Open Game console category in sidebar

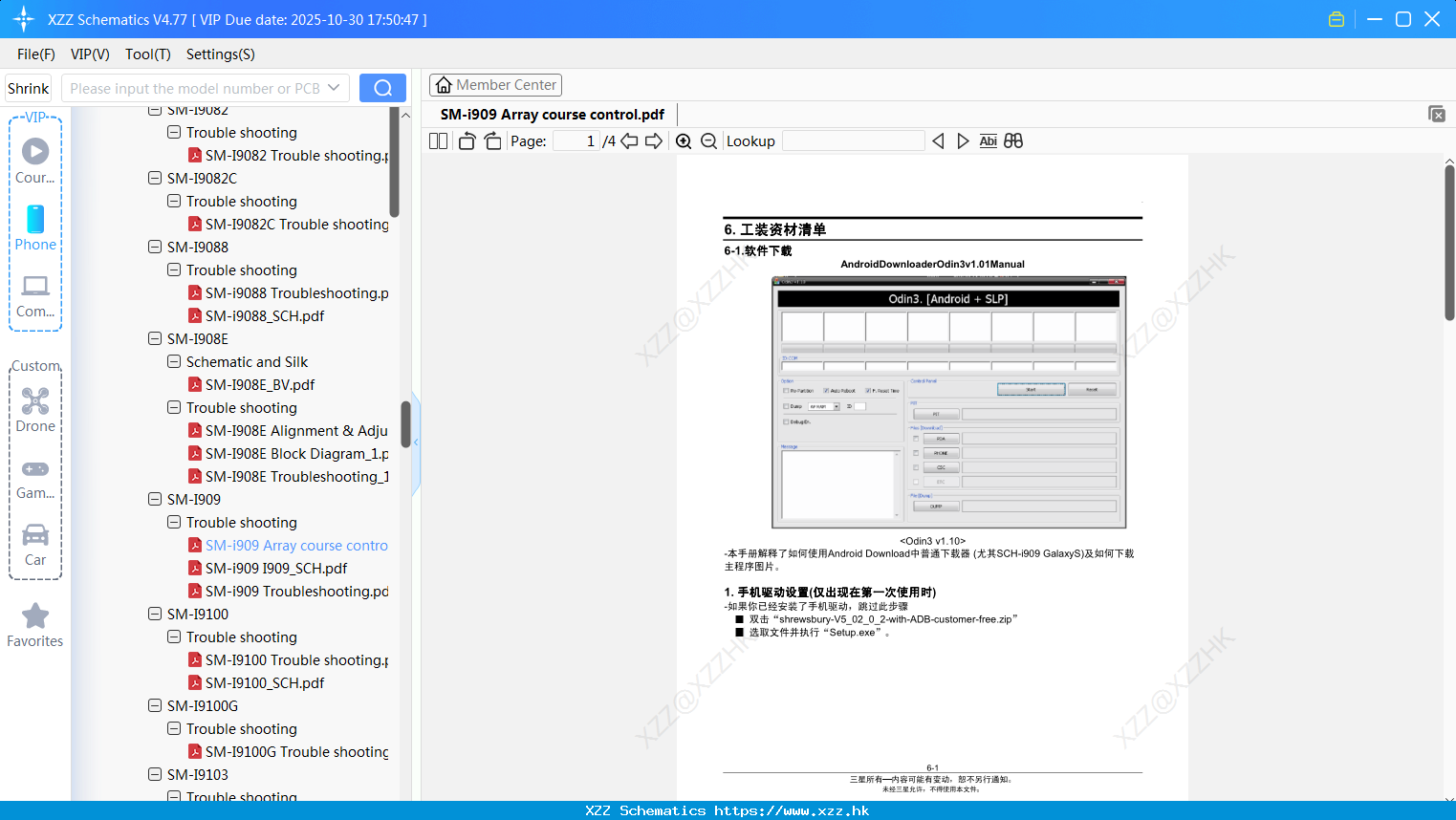pyautogui.click(x=35, y=478)
